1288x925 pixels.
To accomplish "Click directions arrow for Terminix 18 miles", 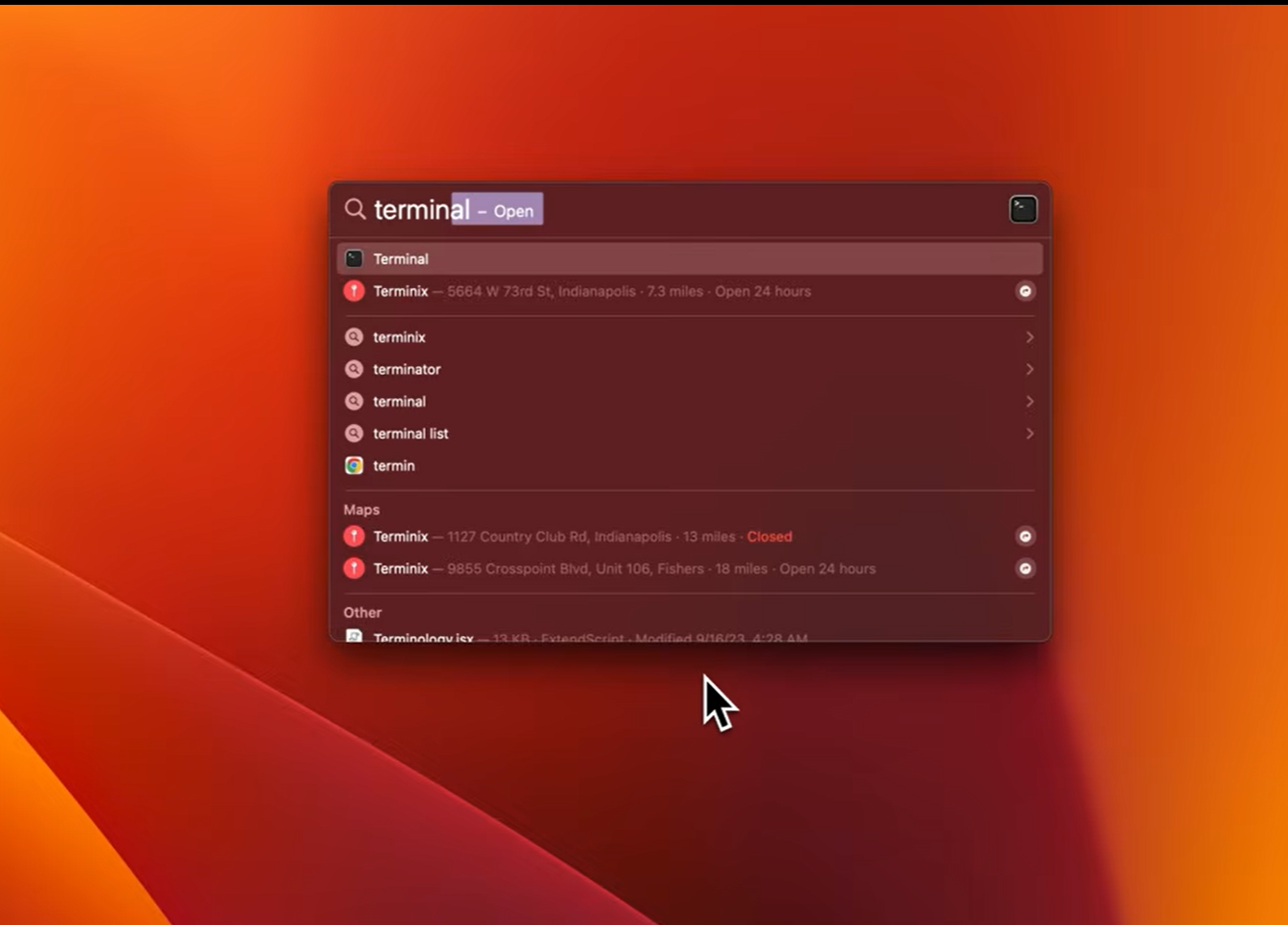I will coord(1026,568).
